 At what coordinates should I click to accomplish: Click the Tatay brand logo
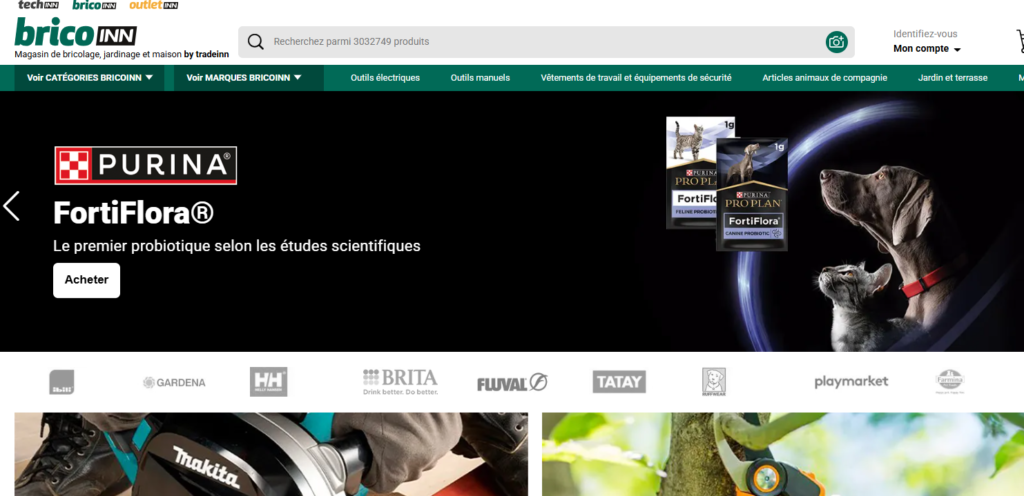click(619, 382)
